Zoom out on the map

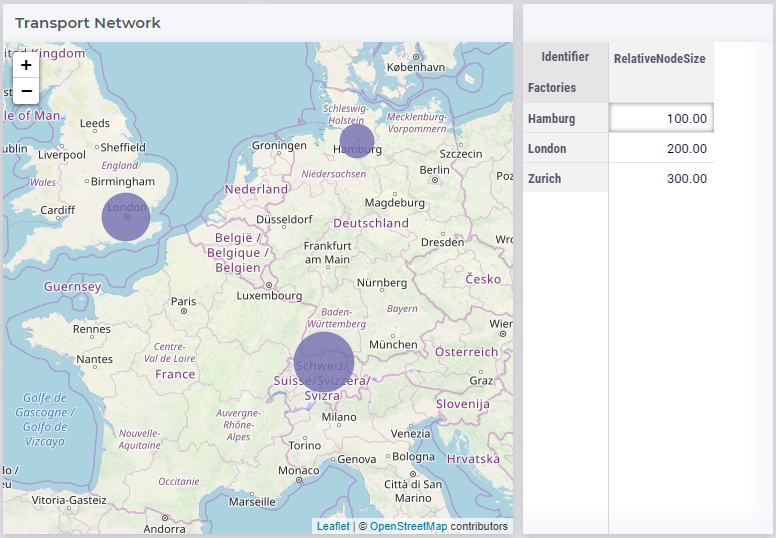tap(26, 91)
